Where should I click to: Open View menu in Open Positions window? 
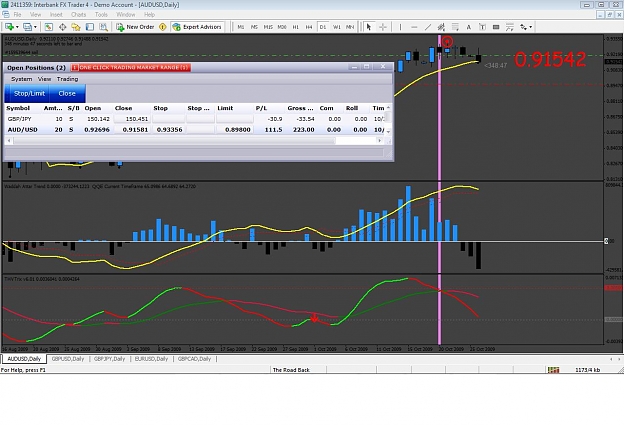pos(44,79)
